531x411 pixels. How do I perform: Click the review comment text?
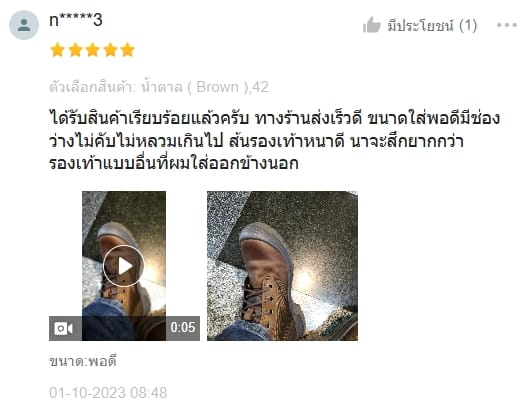pos(275,141)
